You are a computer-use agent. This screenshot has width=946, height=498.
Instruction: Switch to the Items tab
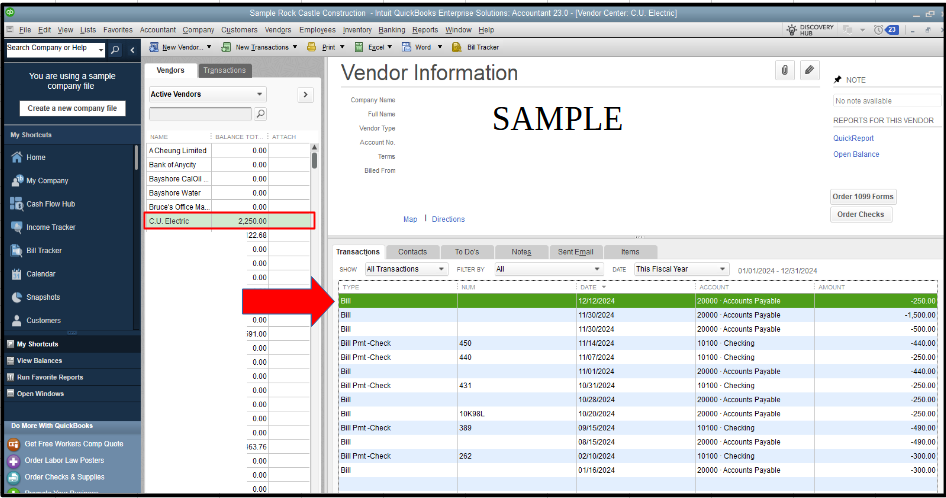630,252
